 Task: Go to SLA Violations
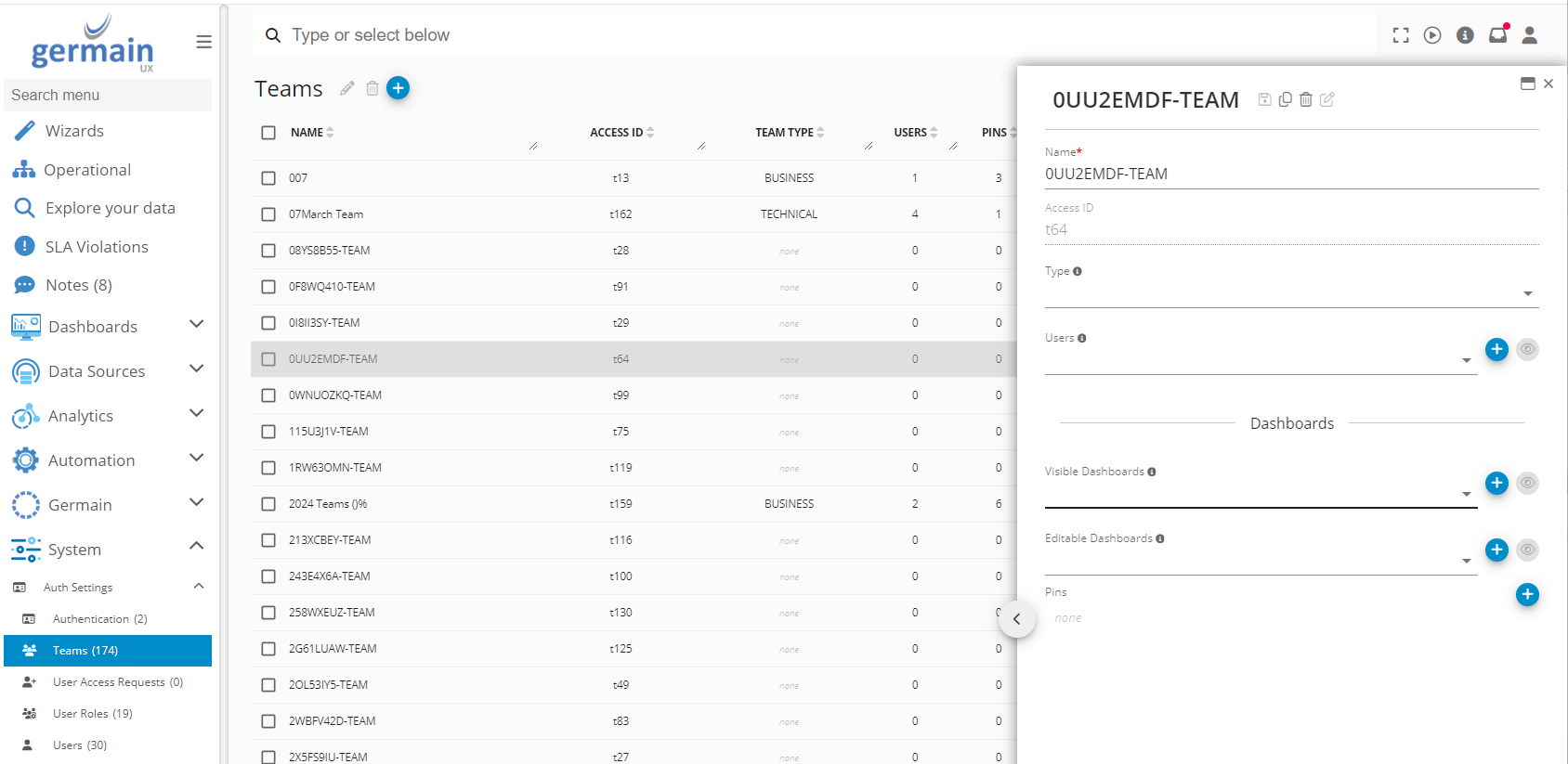pos(97,247)
